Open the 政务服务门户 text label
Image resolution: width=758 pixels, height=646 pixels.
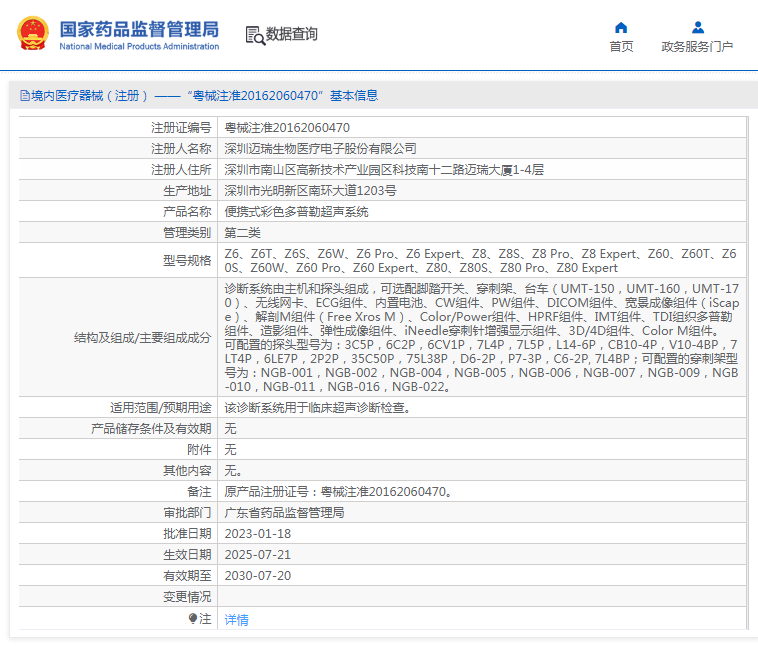(x=697, y=47)
